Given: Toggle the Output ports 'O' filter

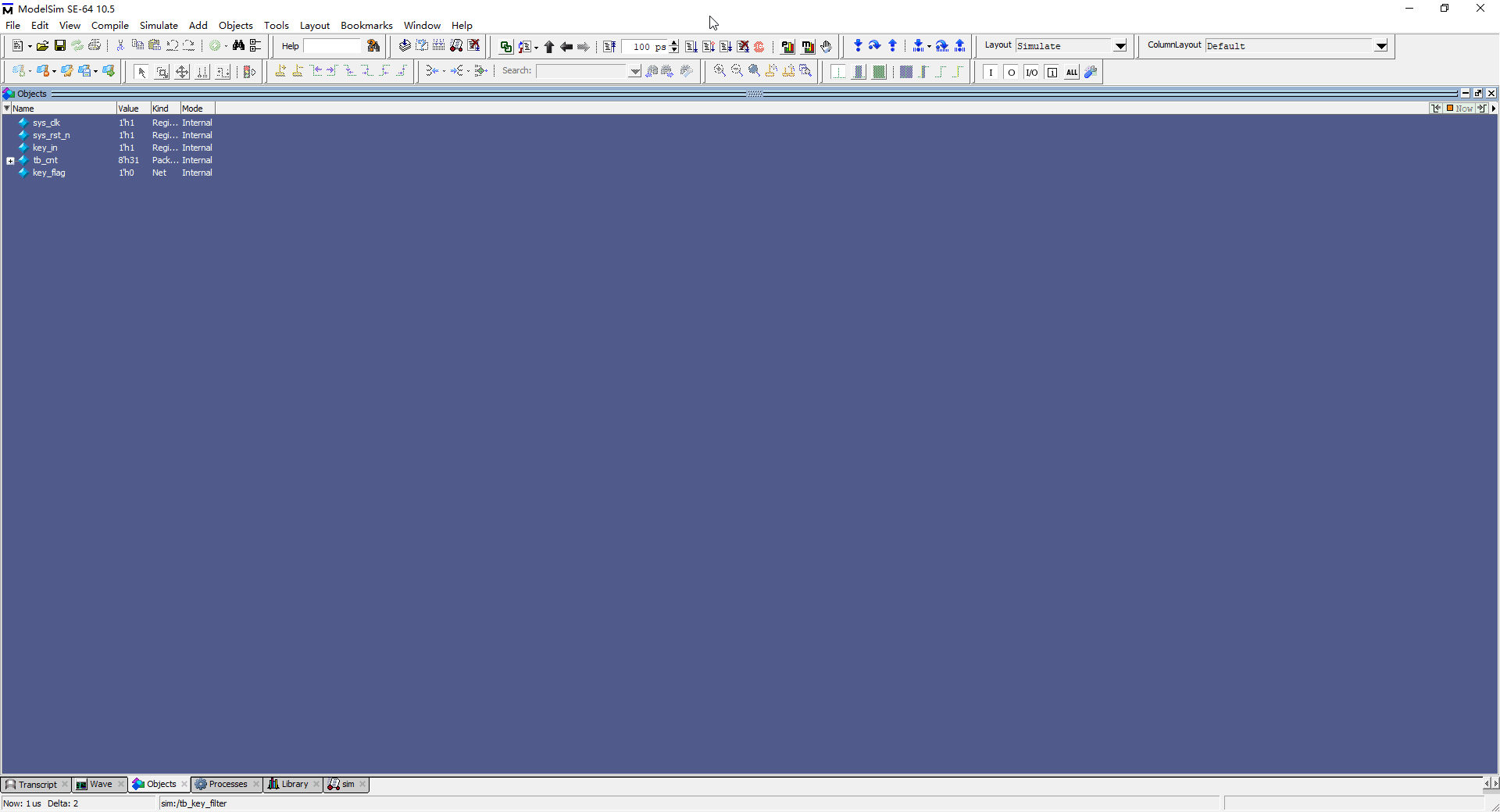Looking at the screenshot, I should pos(1011,72).
